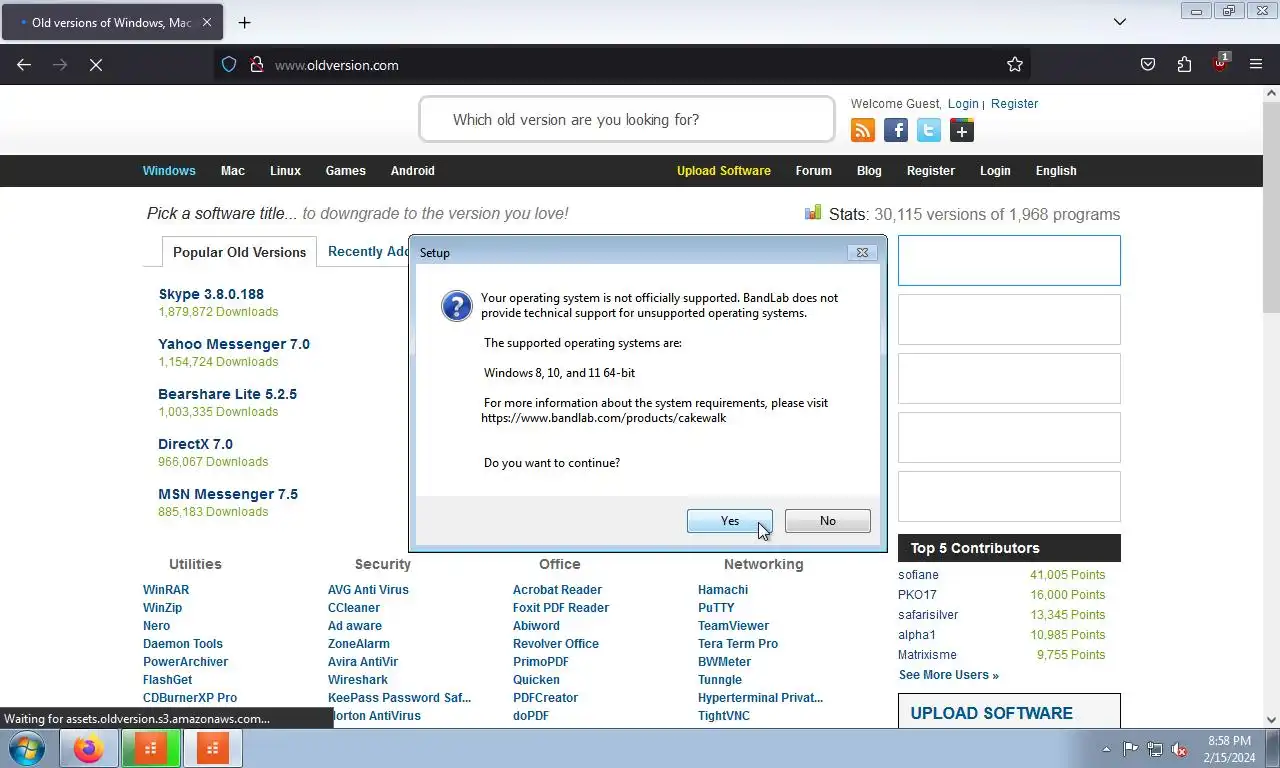Image resolution: width=1280 pixels, height=768 pixels.
Task: Open Daemon Tools link
Action: [x=183, y=644]
